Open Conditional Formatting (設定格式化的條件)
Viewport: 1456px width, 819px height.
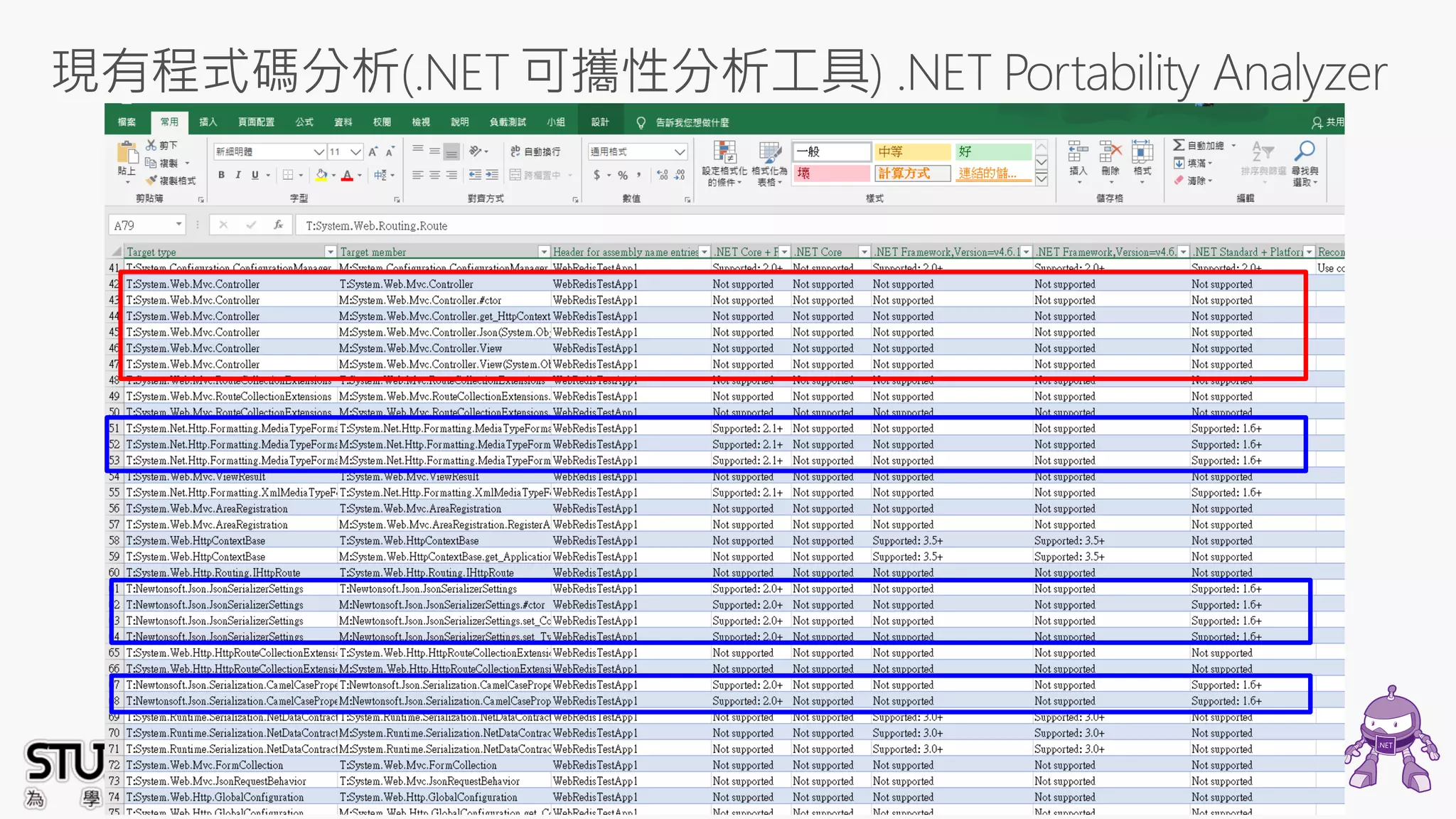tap(724, 164)
